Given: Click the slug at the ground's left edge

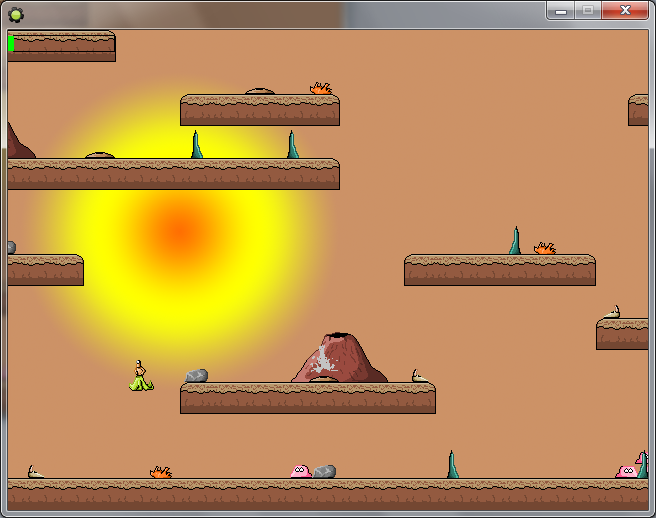Looking at the screenshot, I should coord(35,472).
